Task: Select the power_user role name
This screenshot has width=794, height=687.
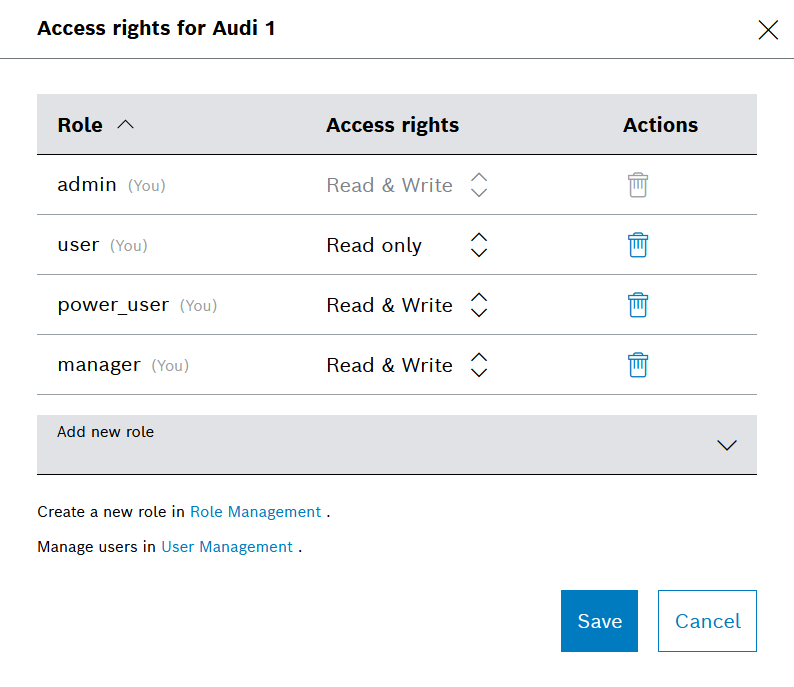Action: coord(113,305)
